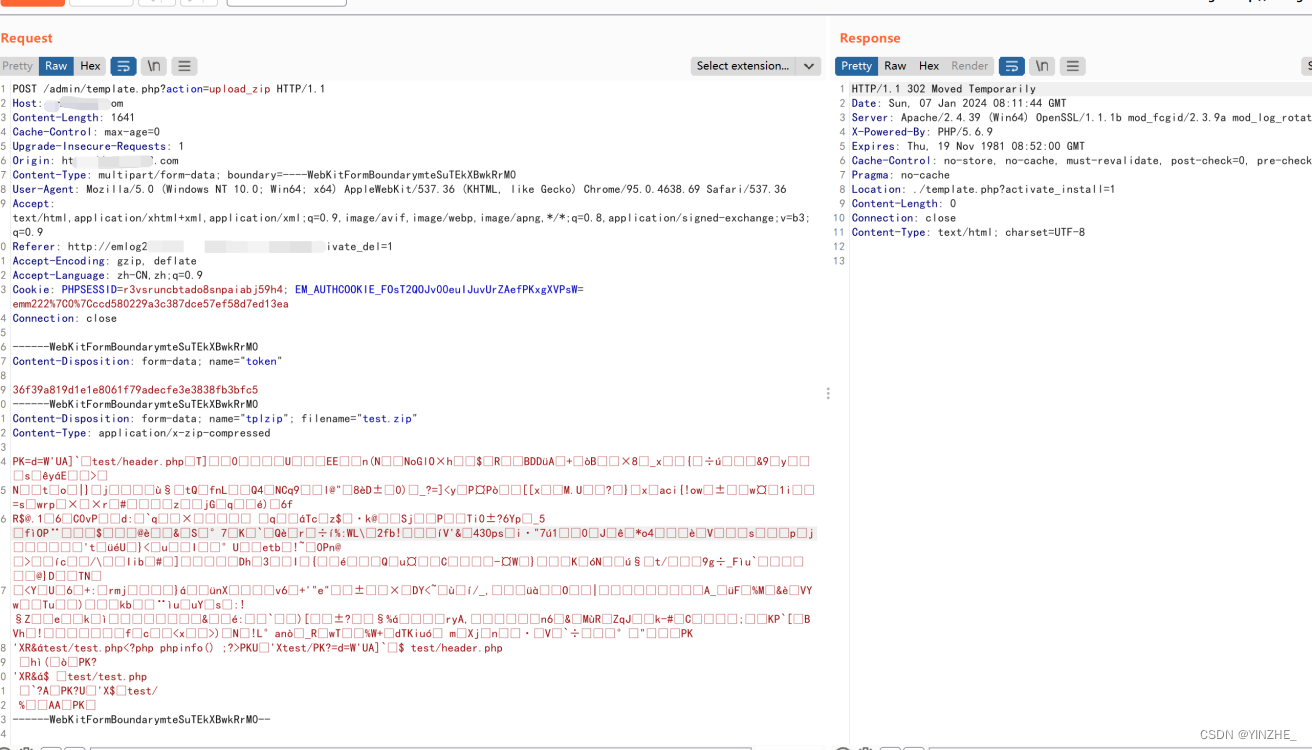1312x750 pixels.
Task: Switch Response view to Pretty tab
Action: [x=856, y=66]
